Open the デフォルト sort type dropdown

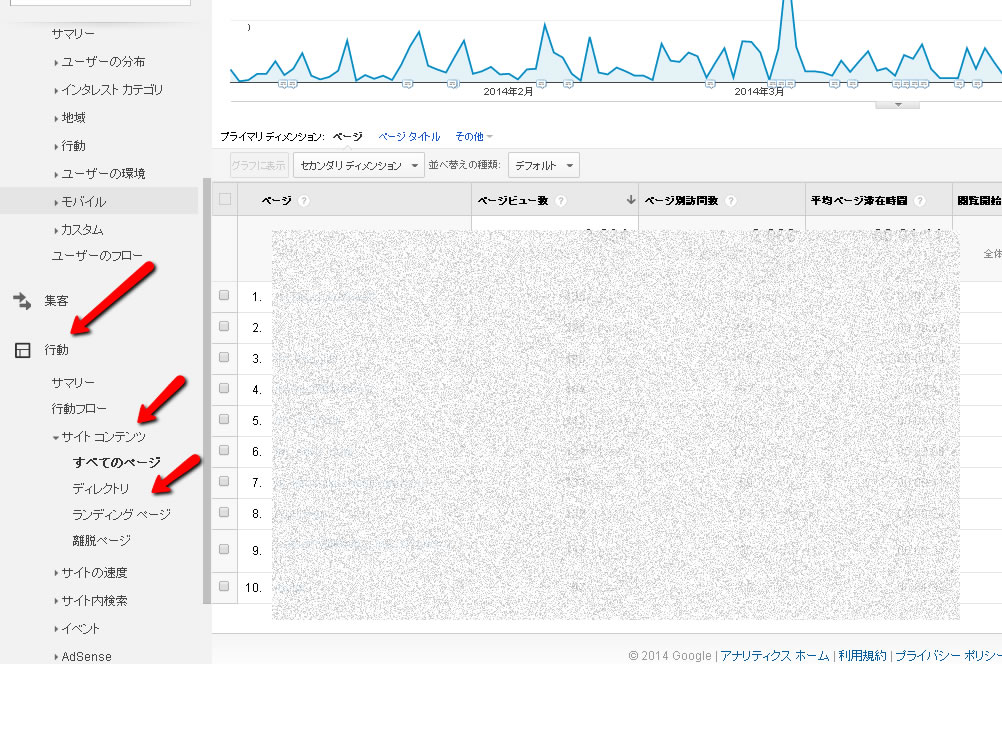[x=543, y=165]
